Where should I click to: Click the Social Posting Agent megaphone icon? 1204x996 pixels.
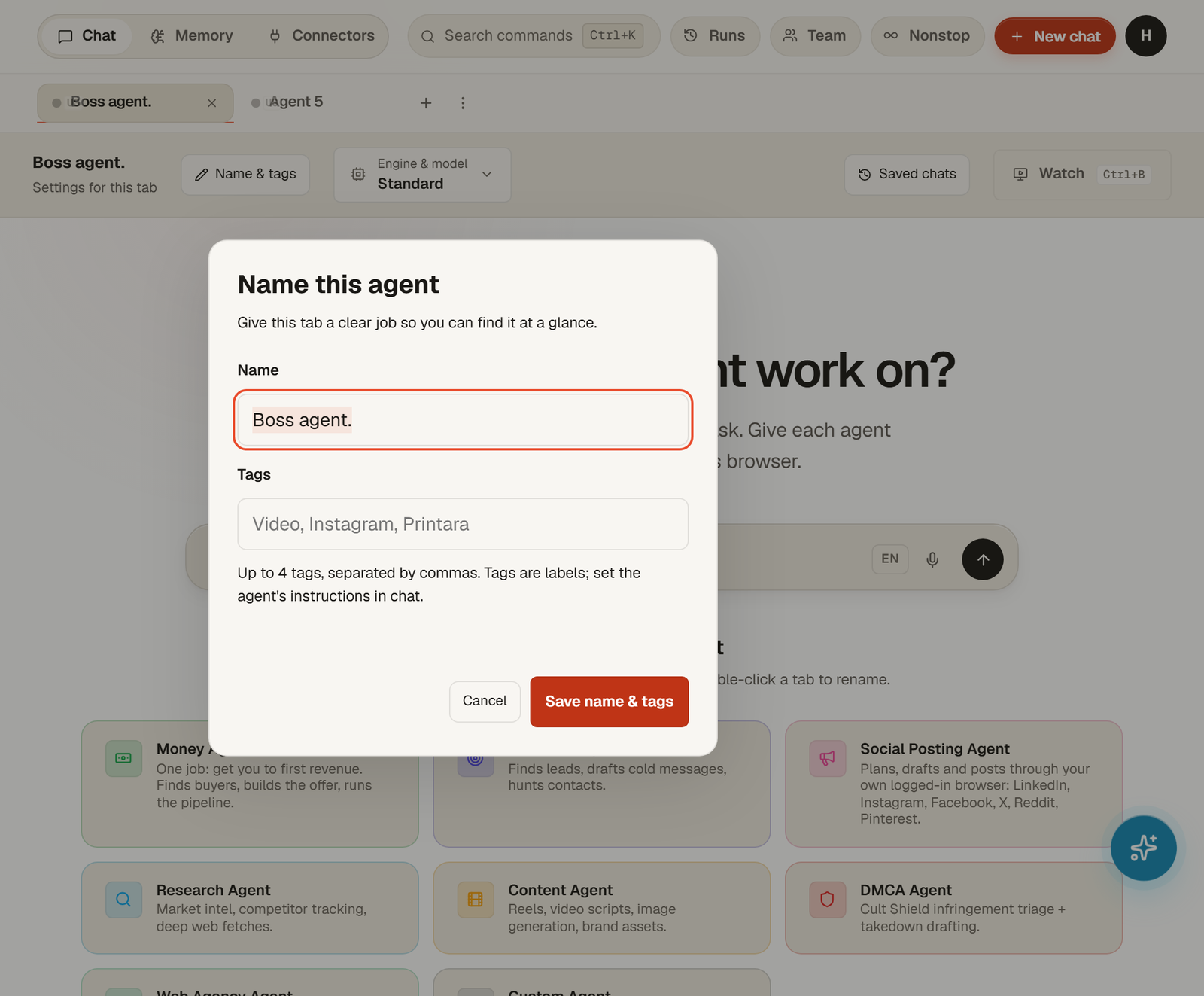(828, 759)
